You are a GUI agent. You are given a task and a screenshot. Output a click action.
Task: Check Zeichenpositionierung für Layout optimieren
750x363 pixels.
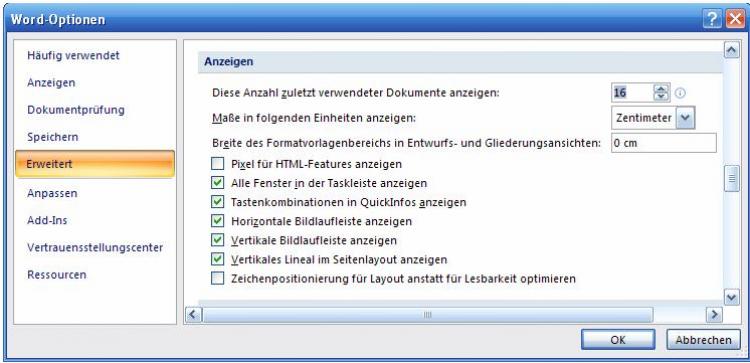point(218,278)
